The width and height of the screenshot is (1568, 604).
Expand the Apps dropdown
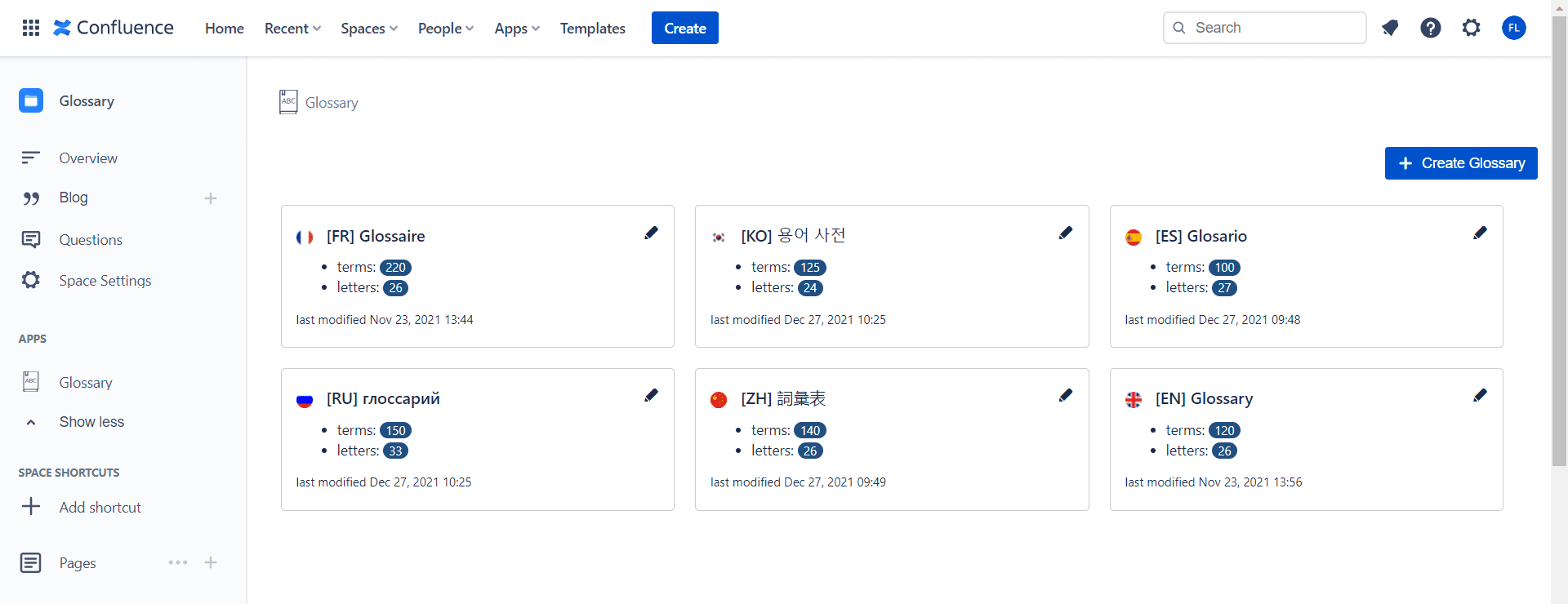click(x=517, y=29)
